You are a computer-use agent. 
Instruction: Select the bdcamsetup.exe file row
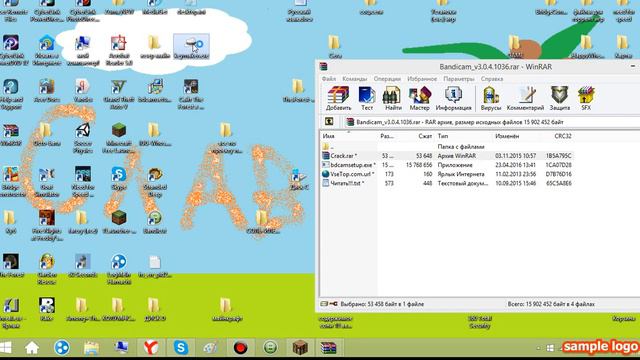[447, 165]
